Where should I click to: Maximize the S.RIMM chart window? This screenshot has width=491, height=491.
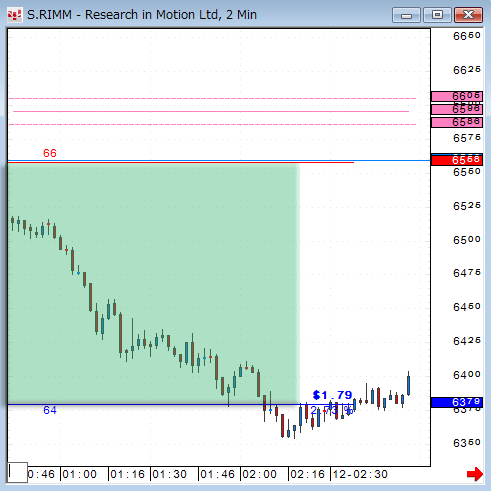[x=437, y=15]
